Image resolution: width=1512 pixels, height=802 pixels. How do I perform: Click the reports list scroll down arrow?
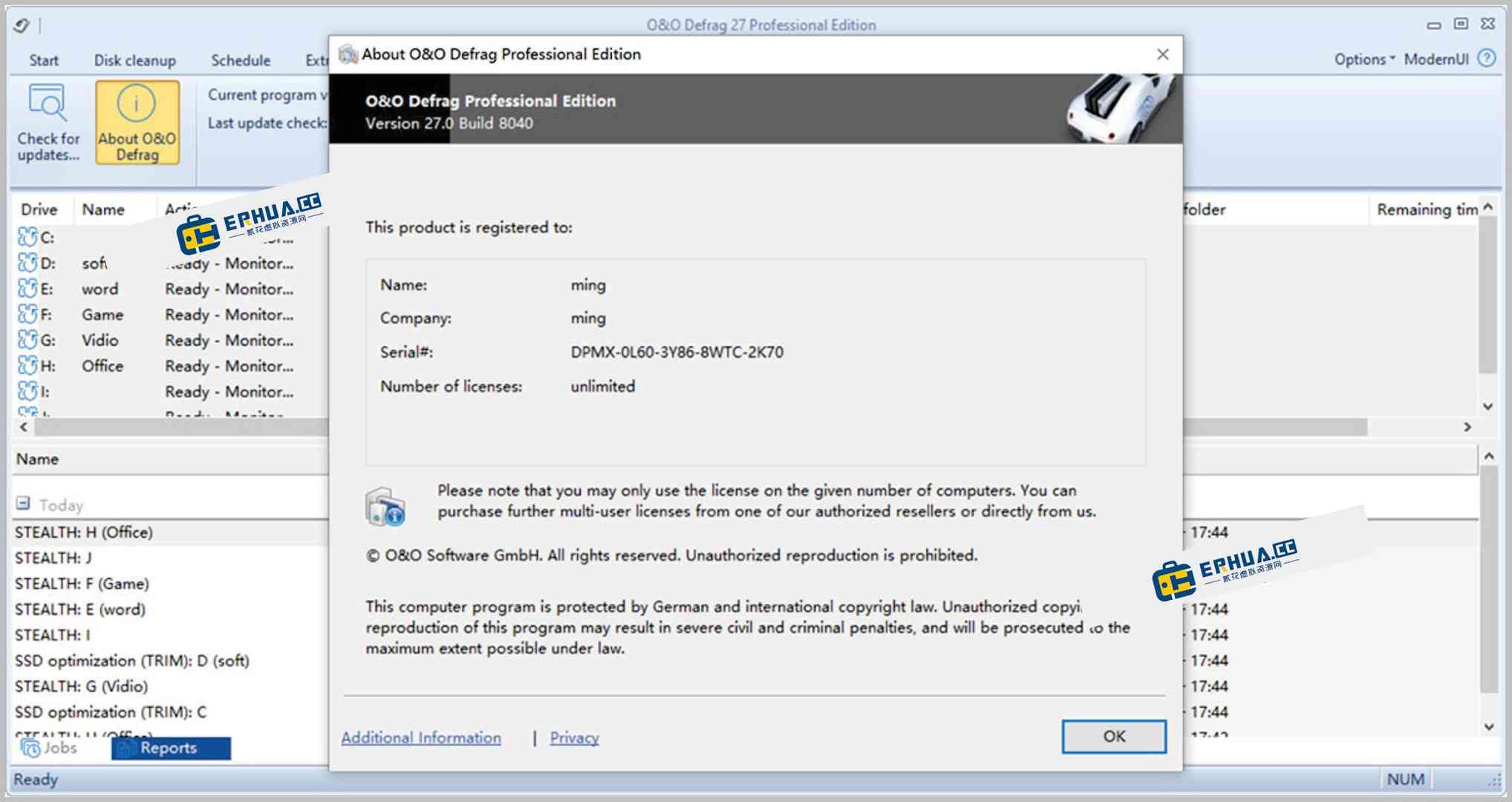coord(1489,726)
